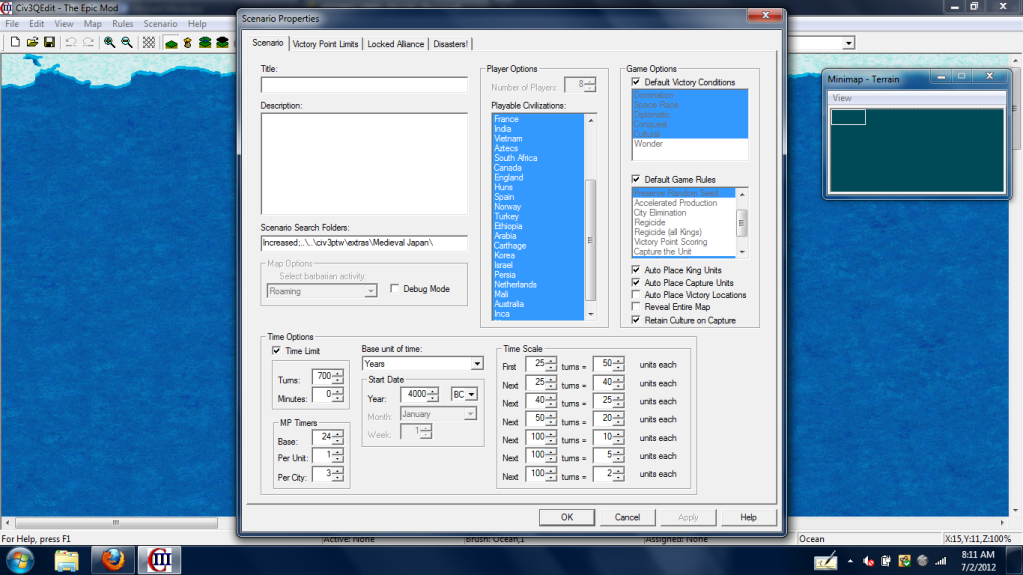Image resolution: width=1023 pixels, height=575 pixels.
Task: Open the Windows Start orb
Action: tap(20, 561)
